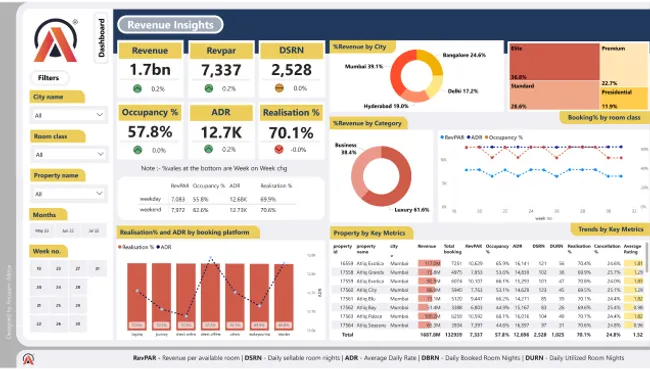Click the Realisation % legend marker in platform chart
Image resolution: width=650 pixels, height=369 pixels.
click(x=120, y=247)
